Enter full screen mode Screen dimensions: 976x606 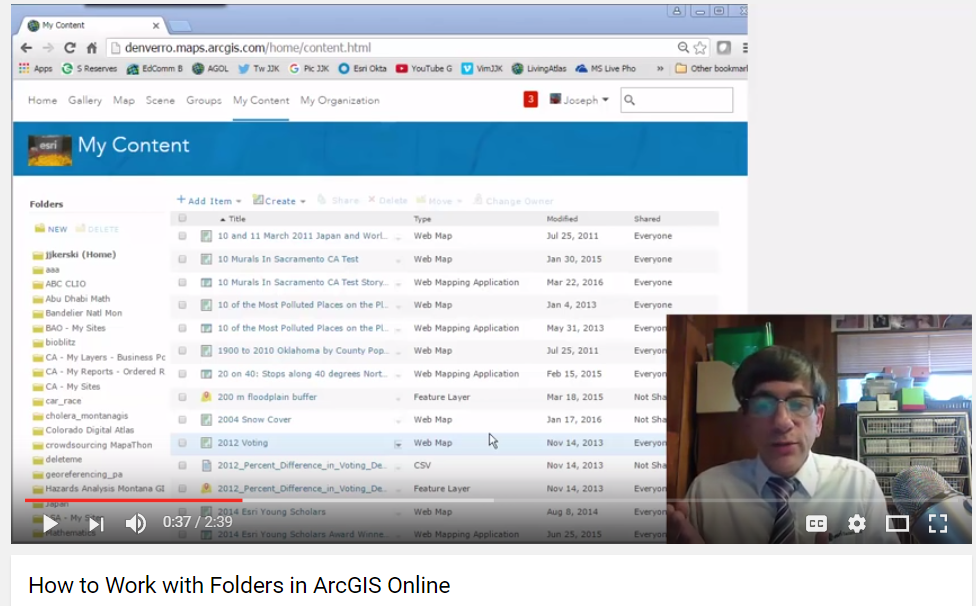coord(937,524)
